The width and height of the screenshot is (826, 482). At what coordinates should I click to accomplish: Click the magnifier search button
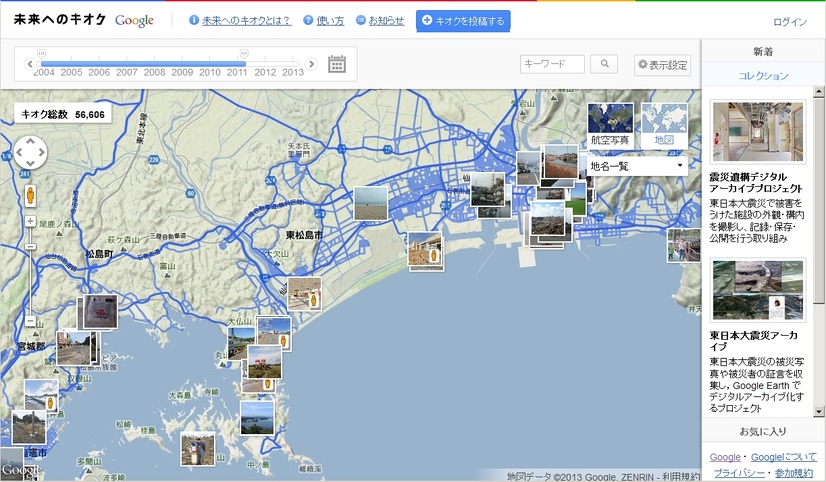pyautogui.click(x=604, y=64)
